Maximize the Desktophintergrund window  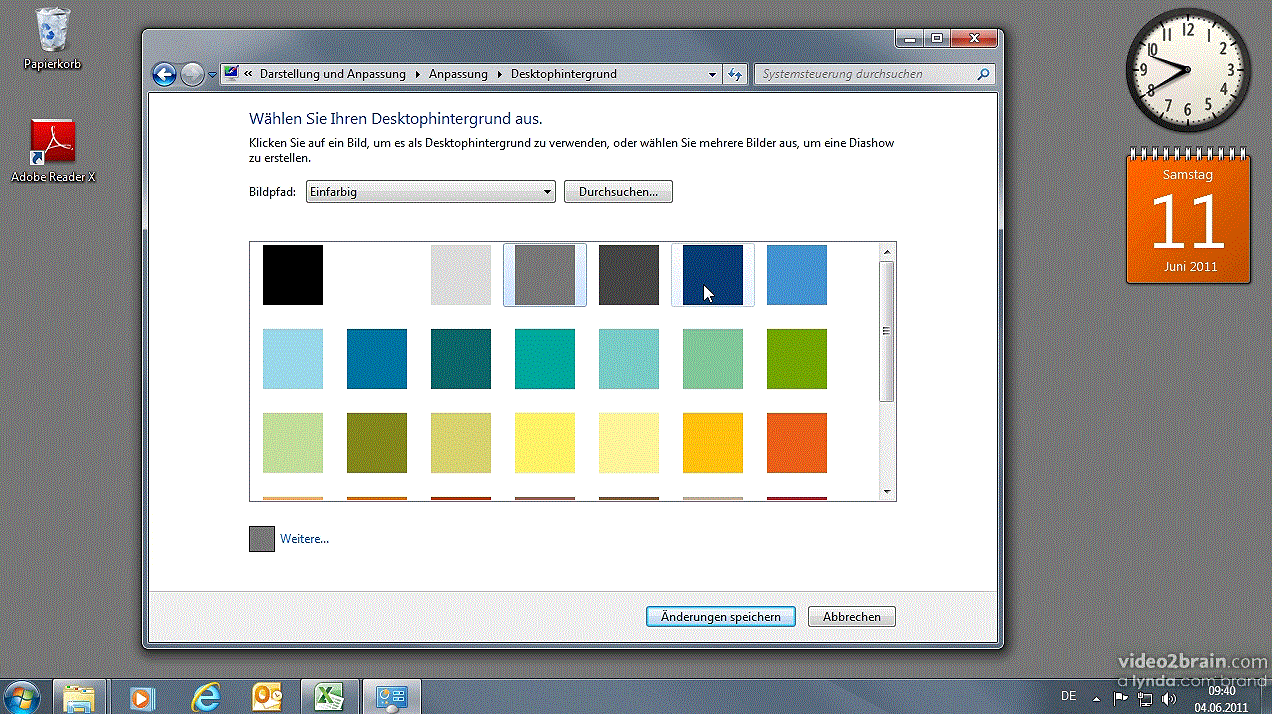pos(936,39)
